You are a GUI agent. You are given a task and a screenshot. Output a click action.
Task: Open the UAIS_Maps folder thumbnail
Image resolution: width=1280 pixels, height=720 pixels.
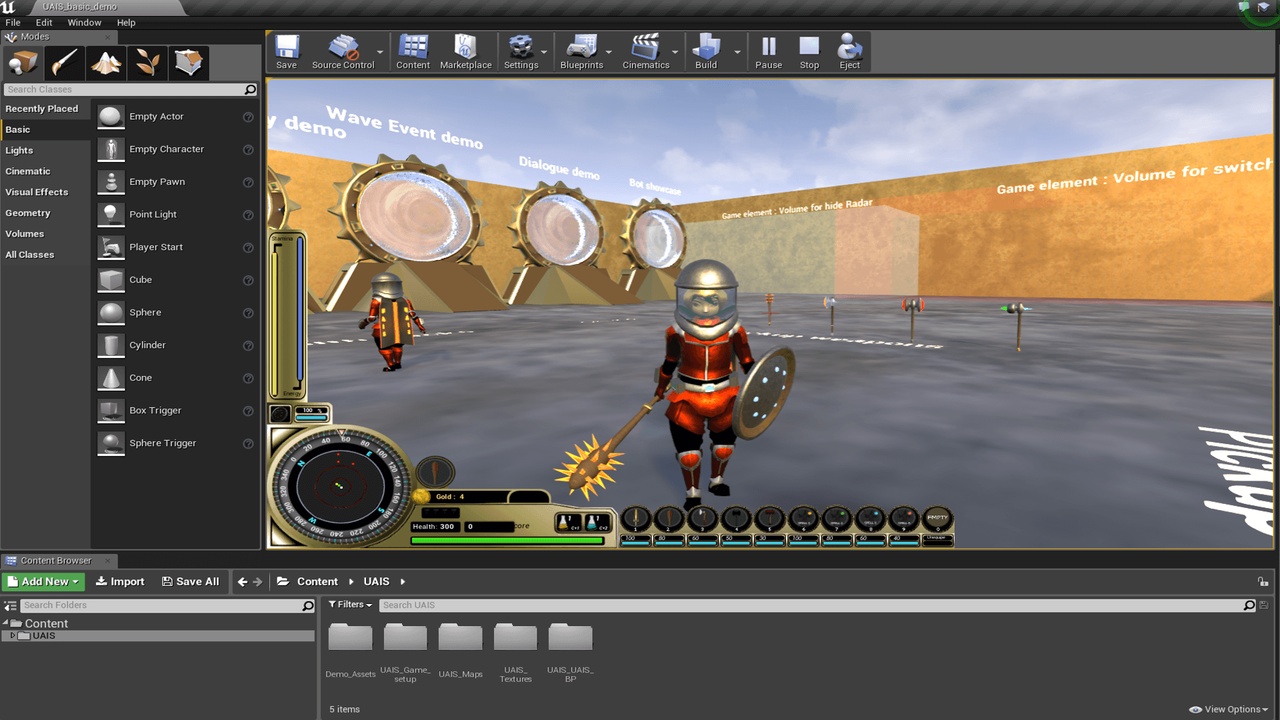tap(460, 650)
